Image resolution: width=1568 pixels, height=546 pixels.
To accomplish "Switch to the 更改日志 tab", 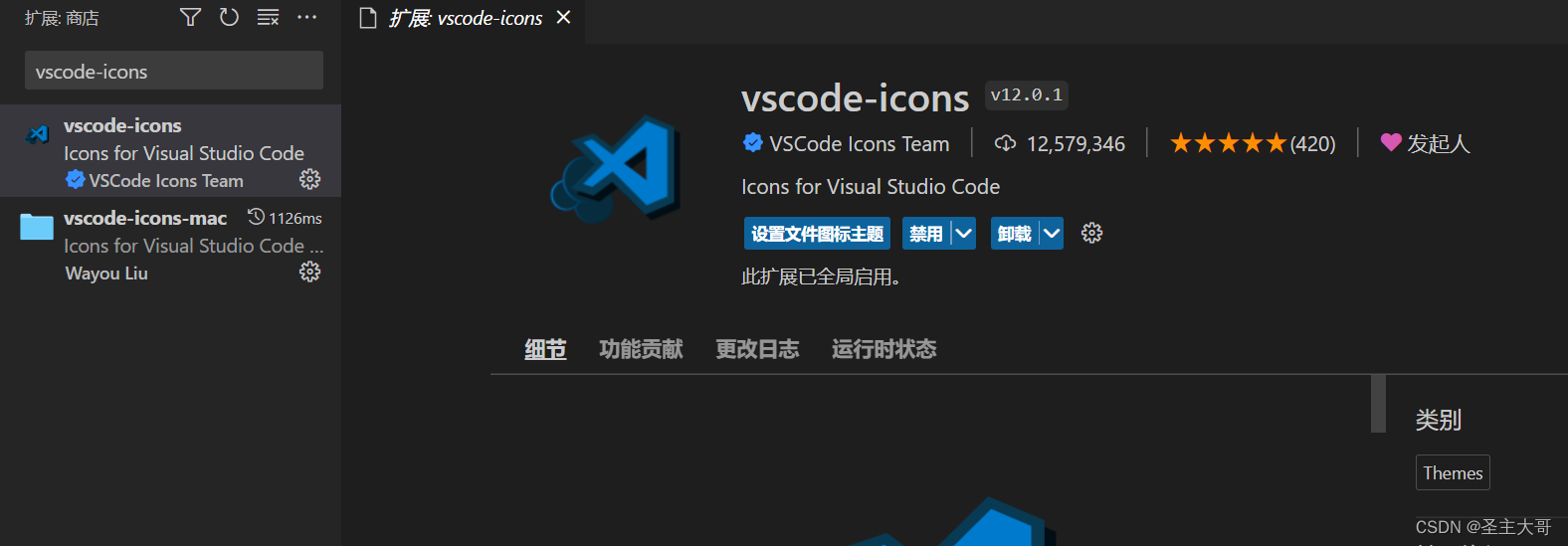I will coord(757,349).
